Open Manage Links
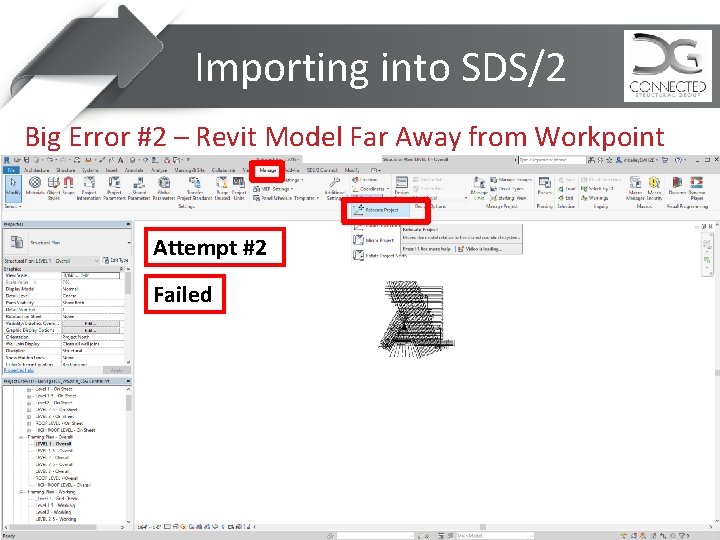This screenshot has width=720, height=540. 478,188
